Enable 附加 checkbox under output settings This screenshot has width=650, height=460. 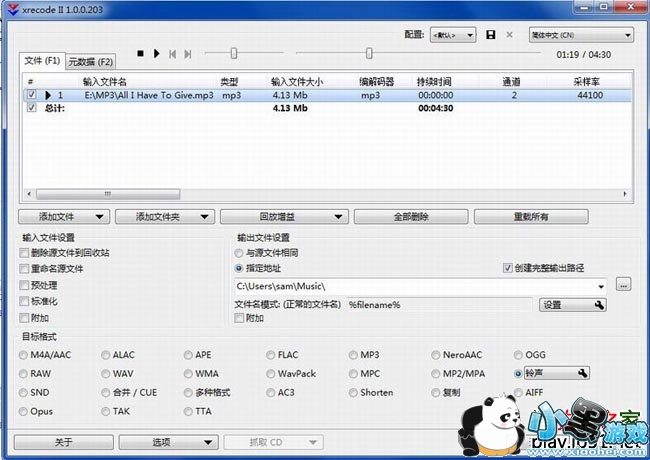pyautogui.click(x=239, y=318)
